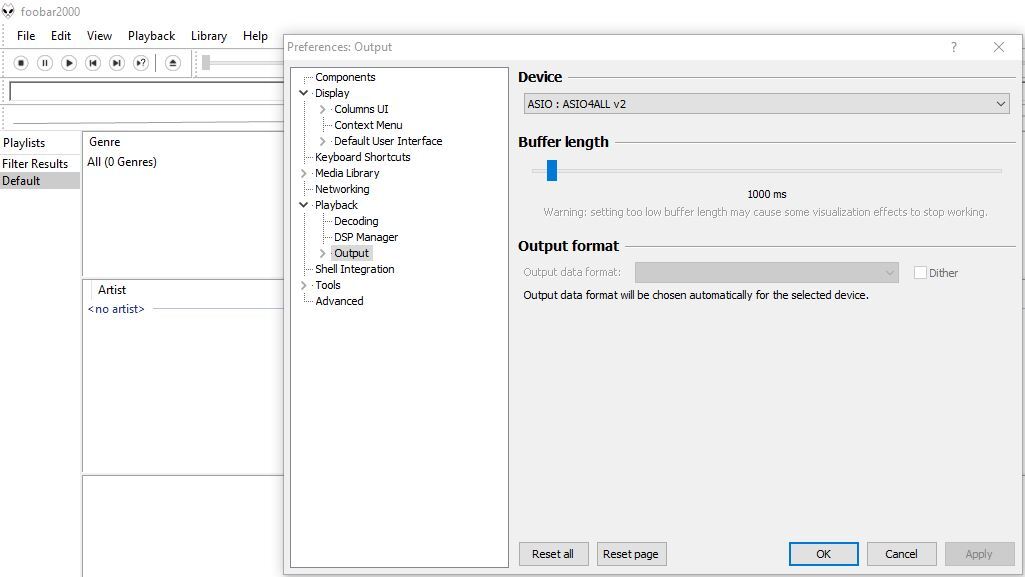Select Default User Interface label

pyautogui.click(x=388, y=141)
